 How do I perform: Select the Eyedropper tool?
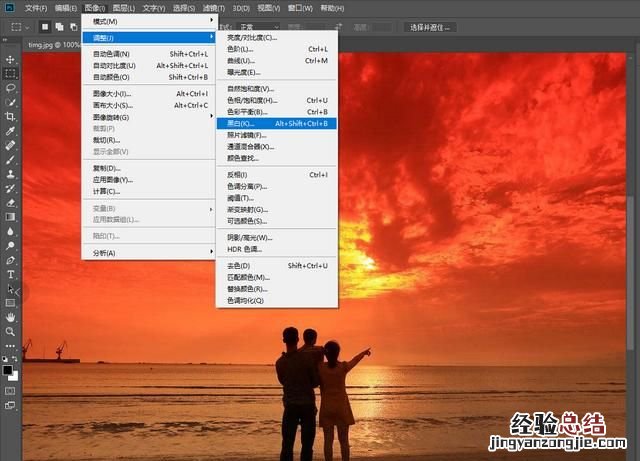tap(11, 131)
